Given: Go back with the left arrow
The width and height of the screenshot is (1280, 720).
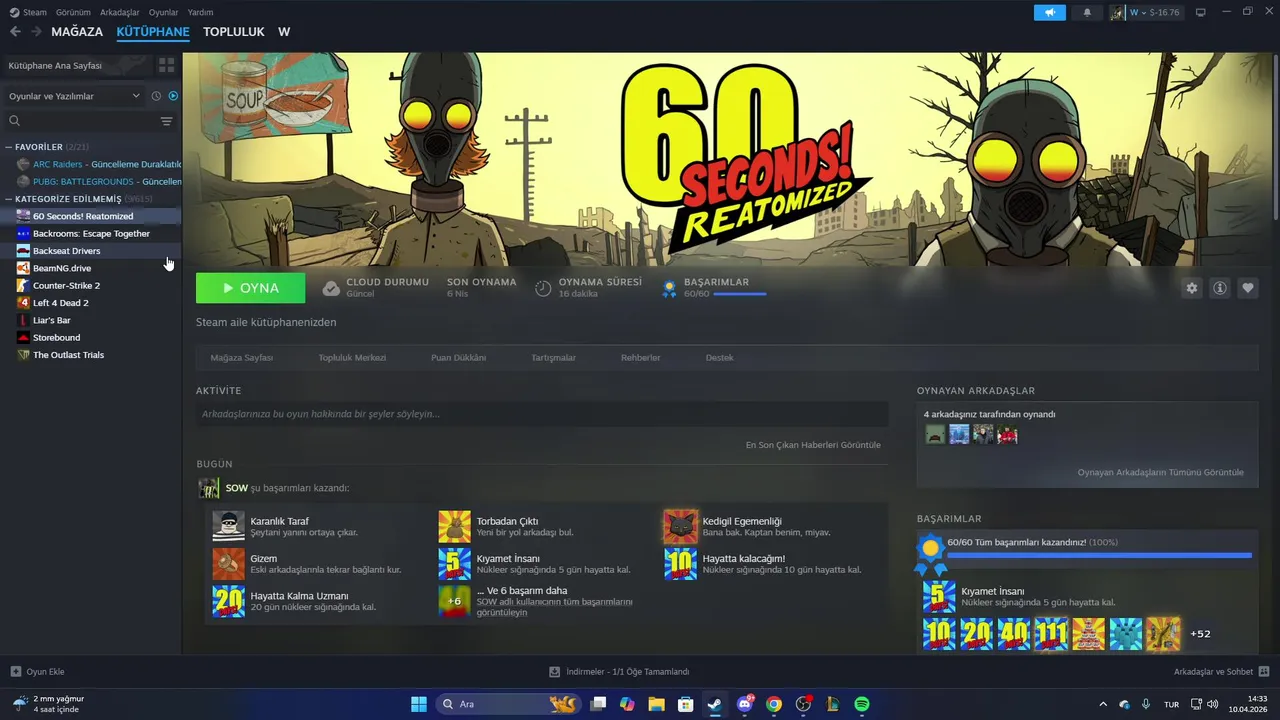Looking at the screenshot, I should pos(15,32).
